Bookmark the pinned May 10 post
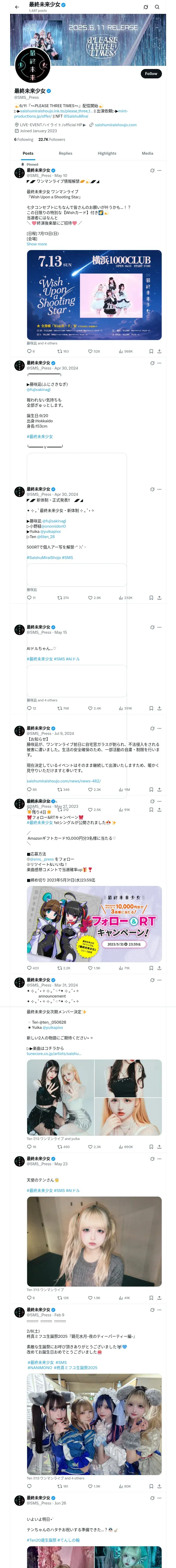The height and width of the screenshot is (1568, 176). click(x=151, y=351)
